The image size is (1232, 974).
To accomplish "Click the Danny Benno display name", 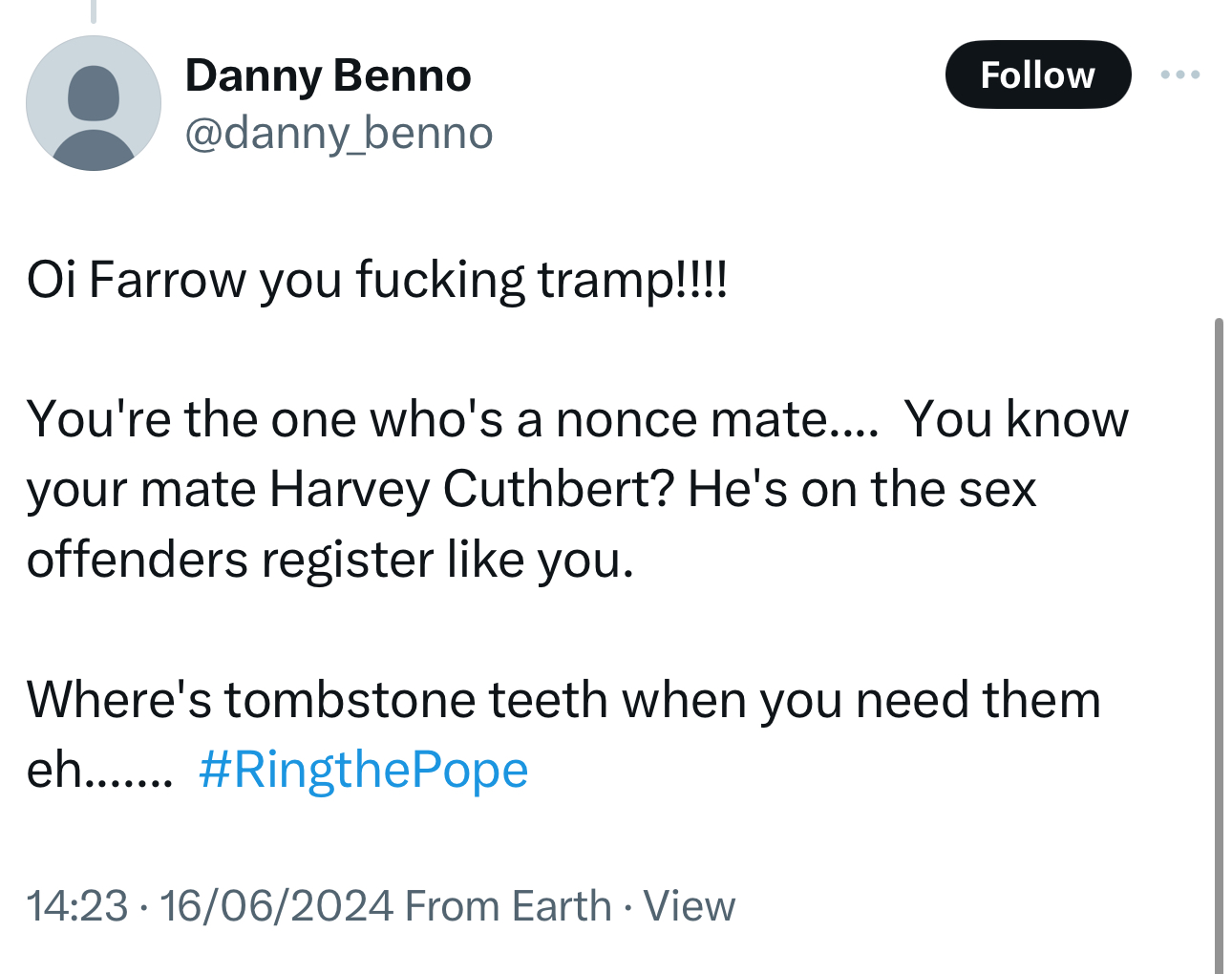I will click(x=328, y=75).
